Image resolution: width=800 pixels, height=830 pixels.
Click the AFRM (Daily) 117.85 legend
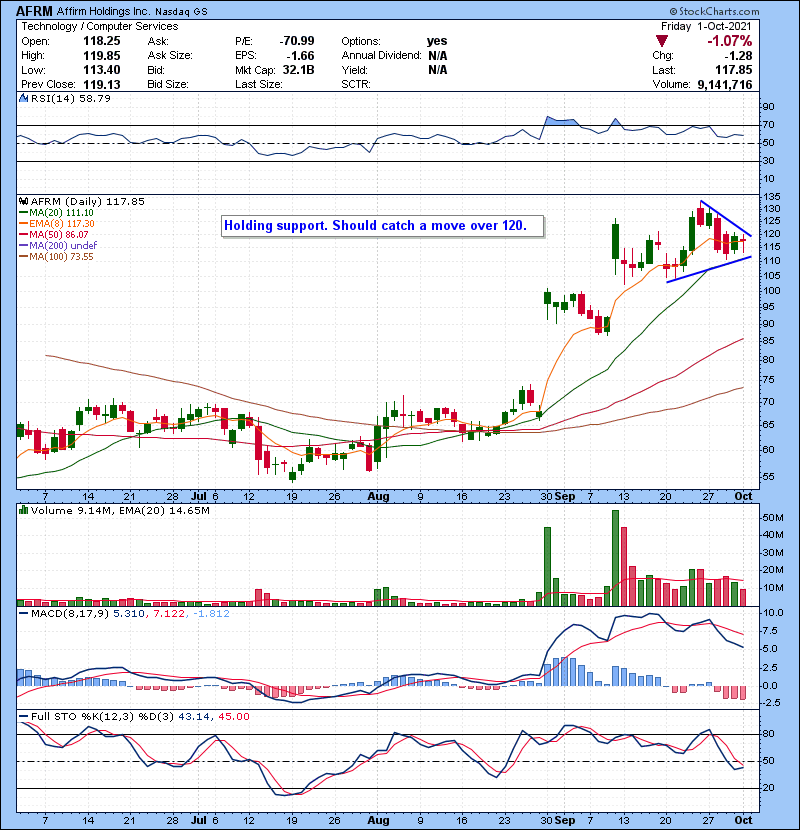click(87, 202)
